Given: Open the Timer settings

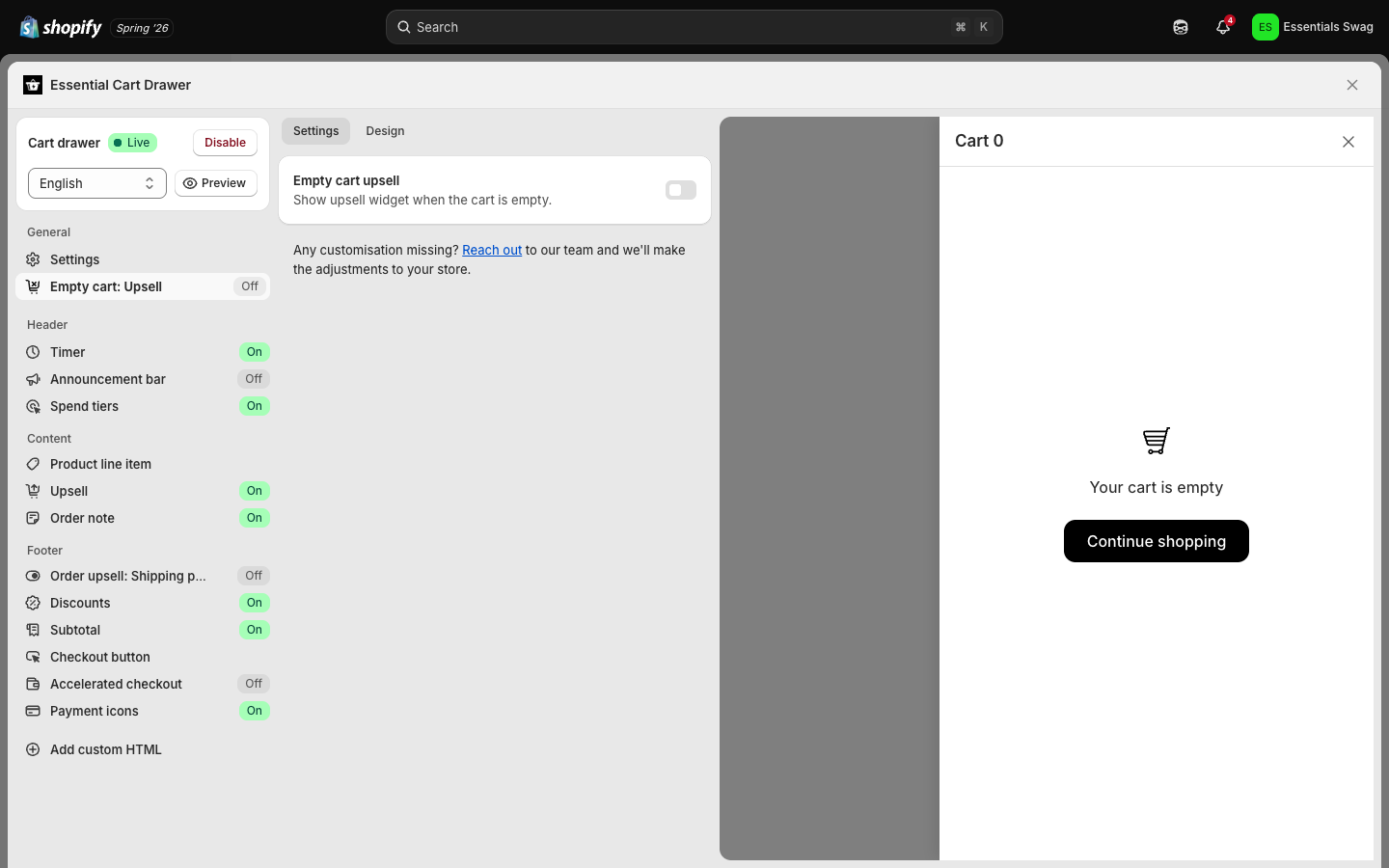Looking at the screenshot, I should pos(143,352).
